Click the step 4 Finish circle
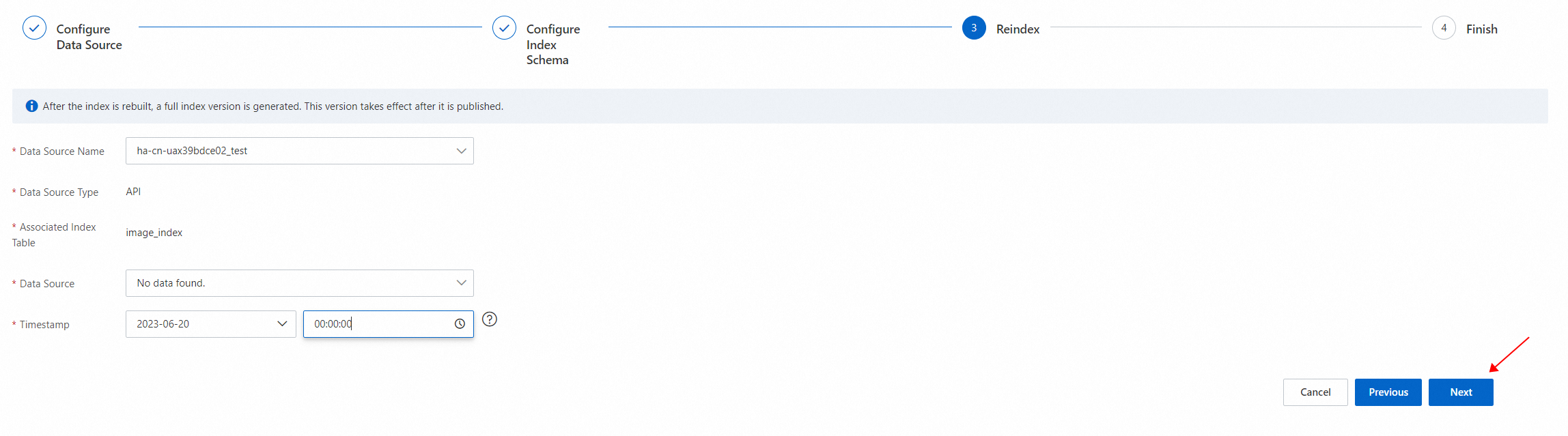The image size is (1568, 436). [x=1444, y=29]
